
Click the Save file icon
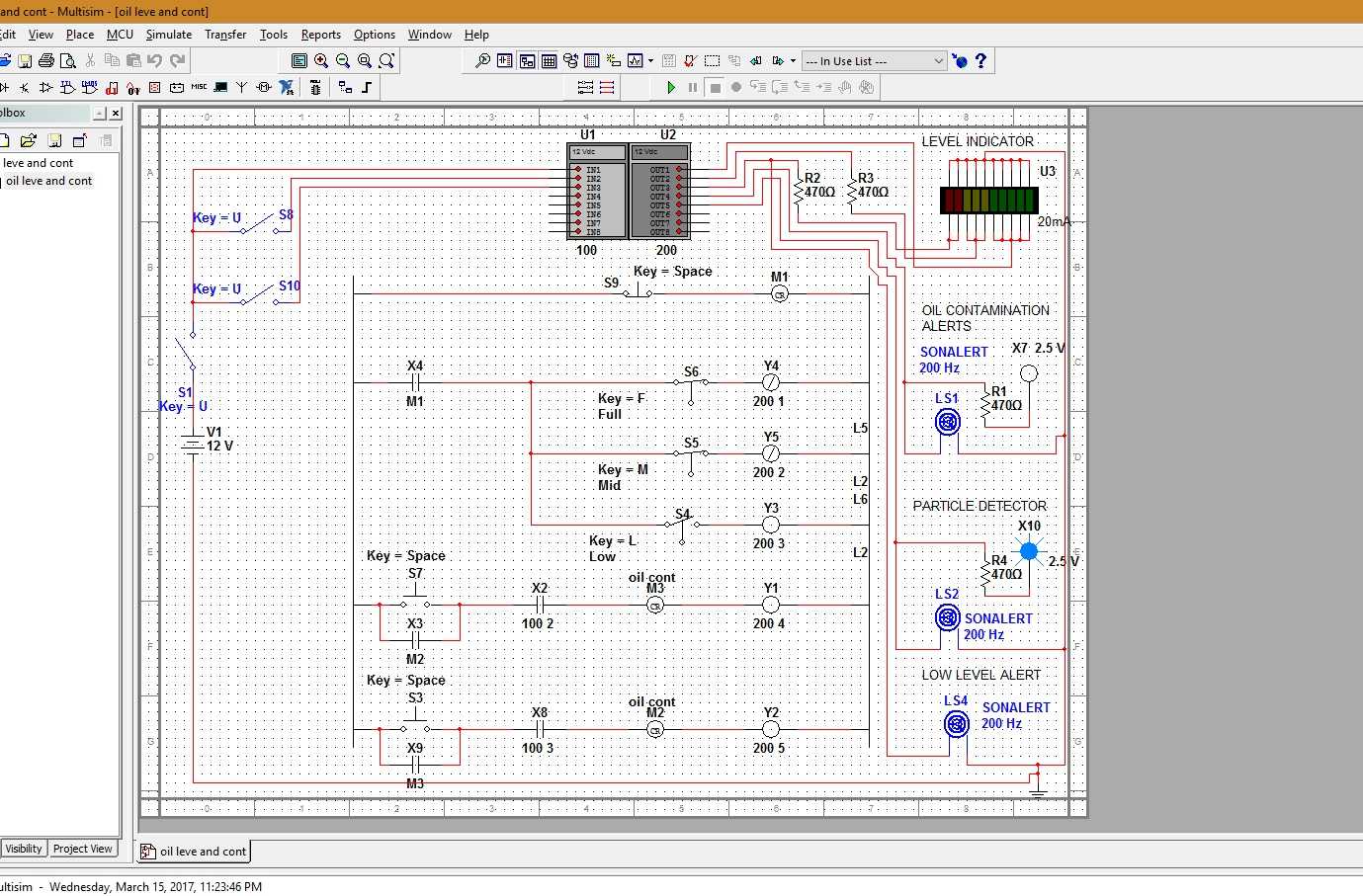click(25, 61)
